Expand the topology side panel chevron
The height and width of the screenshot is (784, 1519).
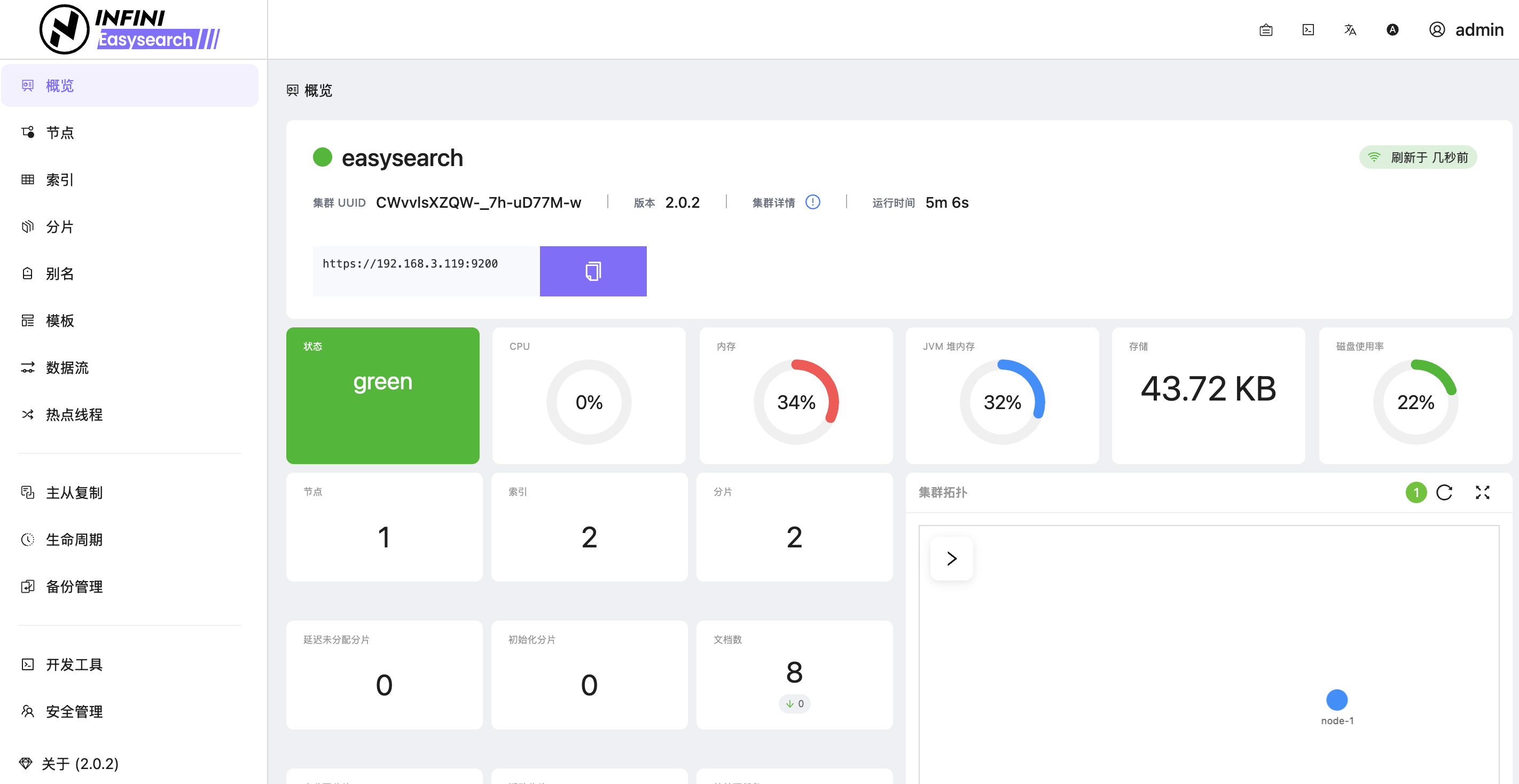[x=951, y=558]
